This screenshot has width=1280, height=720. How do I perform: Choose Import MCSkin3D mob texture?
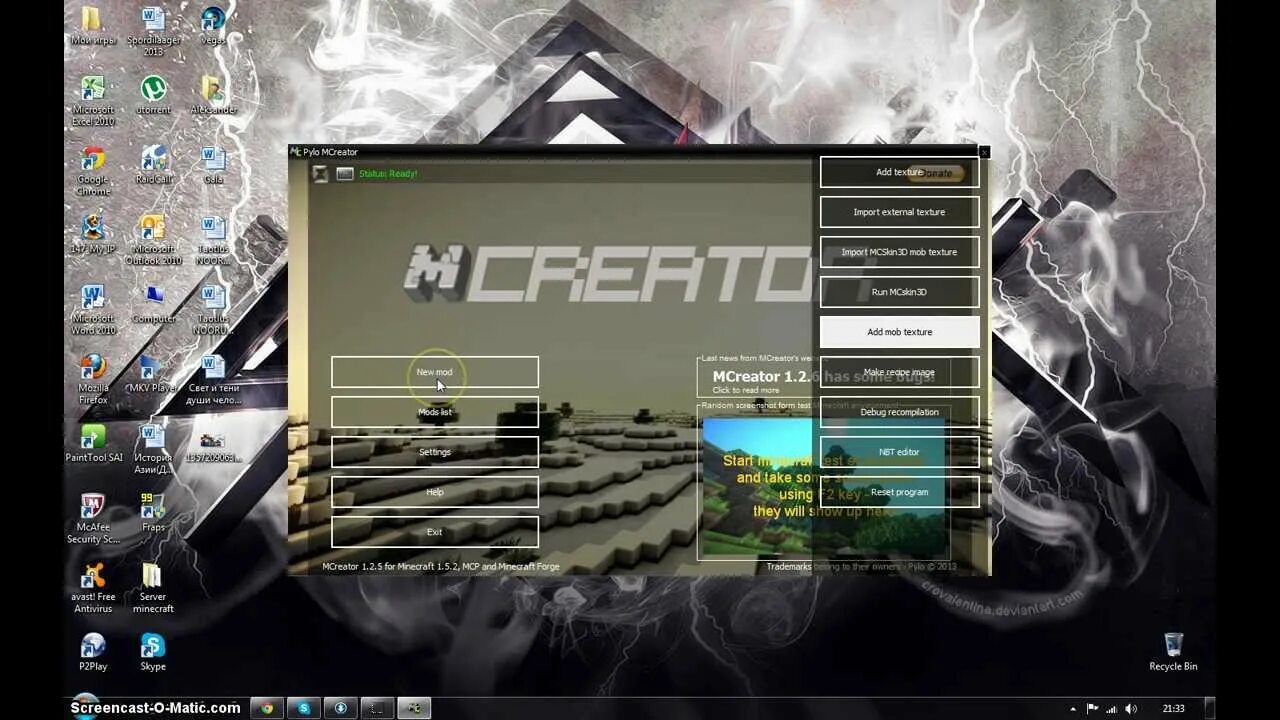899,252
